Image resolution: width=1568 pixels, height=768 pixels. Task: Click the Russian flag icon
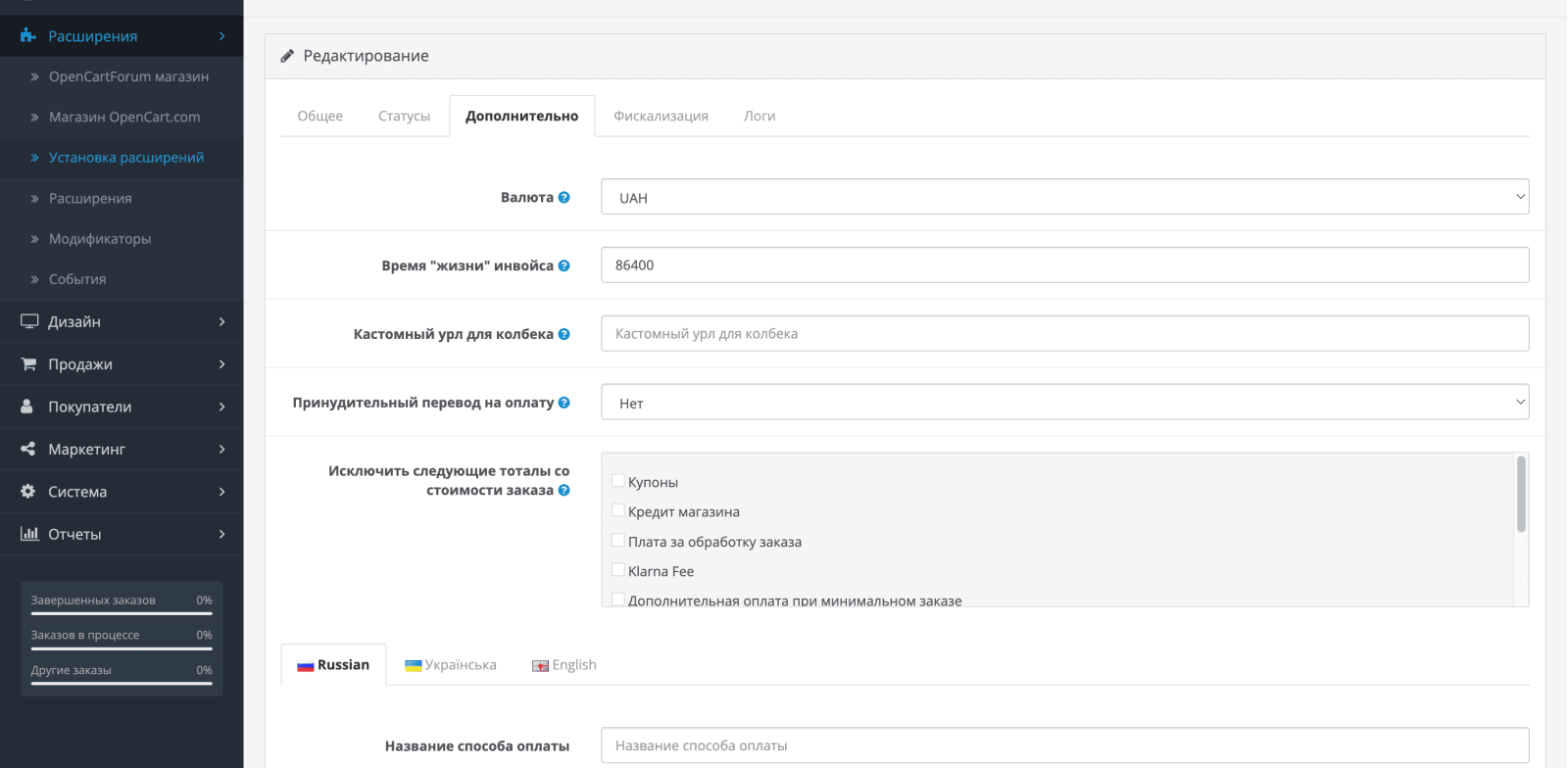point(306,666)
